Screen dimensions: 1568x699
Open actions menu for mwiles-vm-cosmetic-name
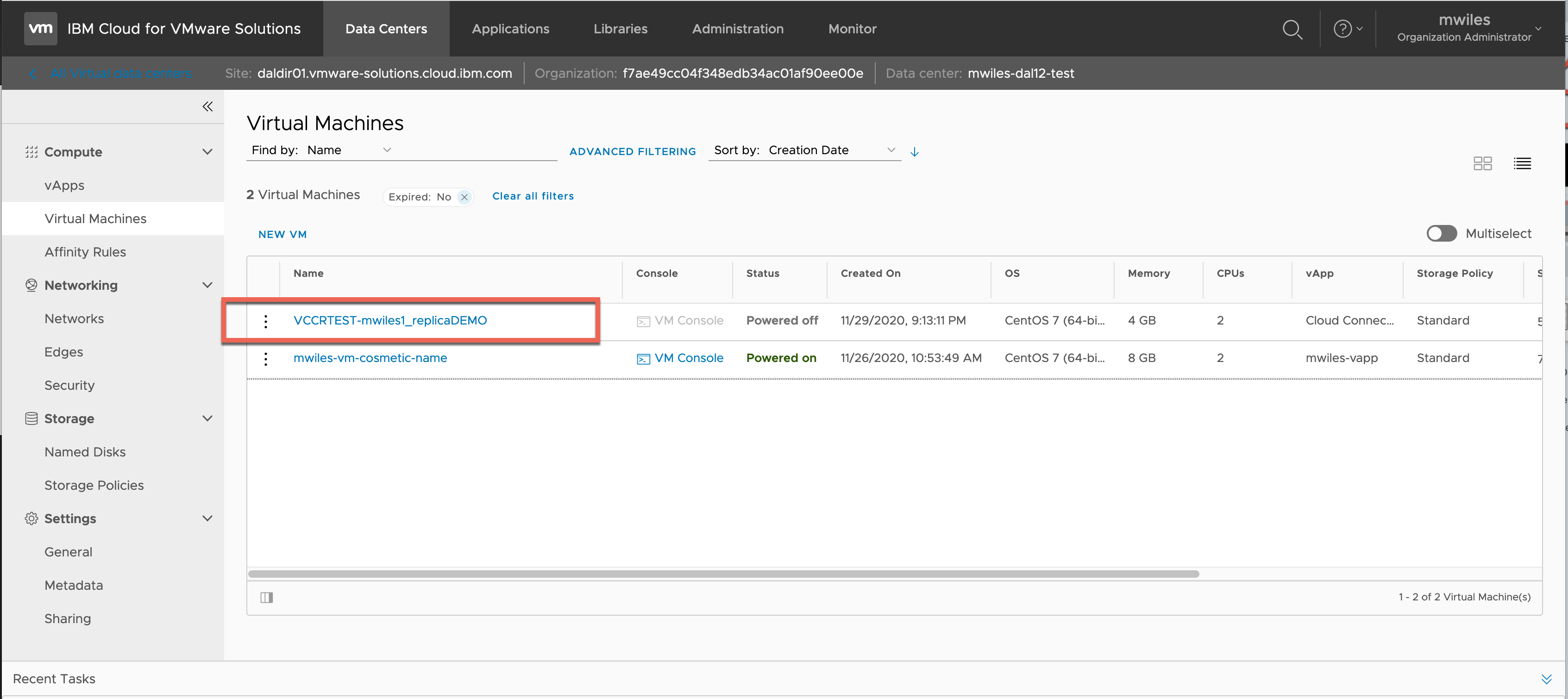(x=265, y=359)
